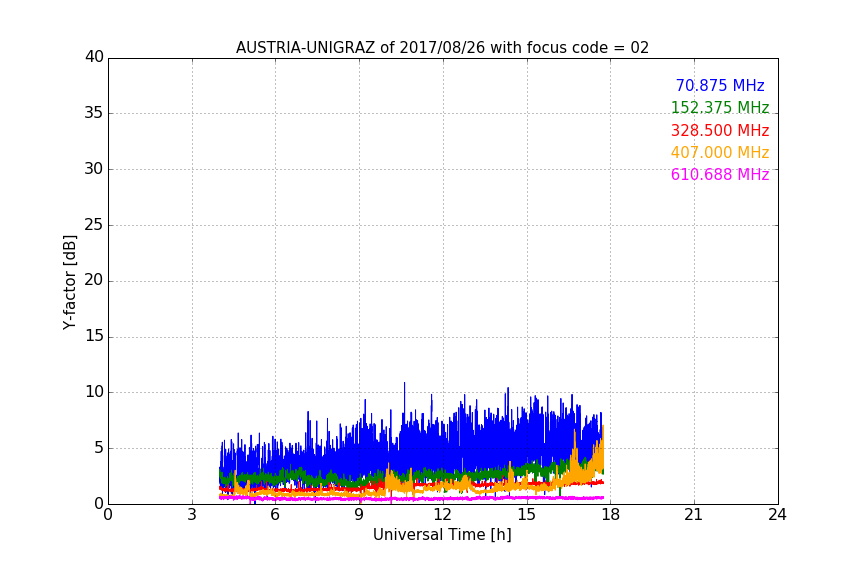Click the x-axis tick label 24
864x576 pixels.
click(777, 515)
